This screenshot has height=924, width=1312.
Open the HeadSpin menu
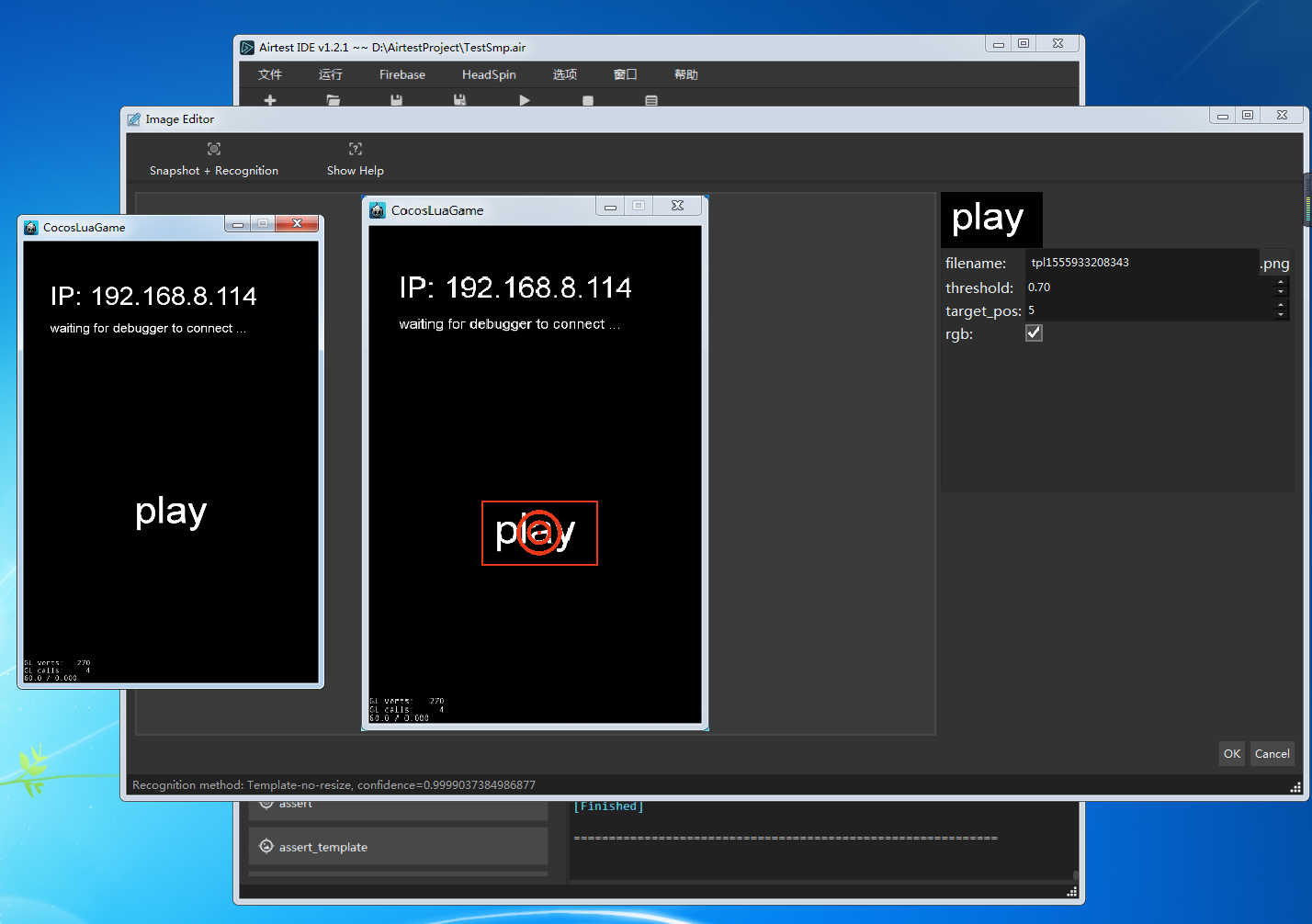[x=489, y=74]
